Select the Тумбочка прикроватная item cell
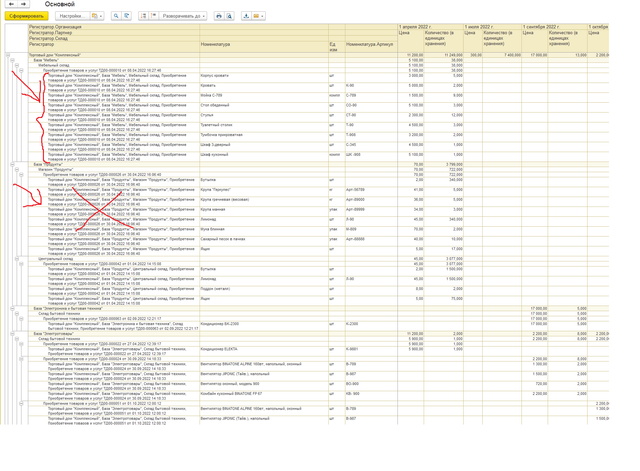The height and width of the screenshot is (471, 640). click(x=264, y=137)
